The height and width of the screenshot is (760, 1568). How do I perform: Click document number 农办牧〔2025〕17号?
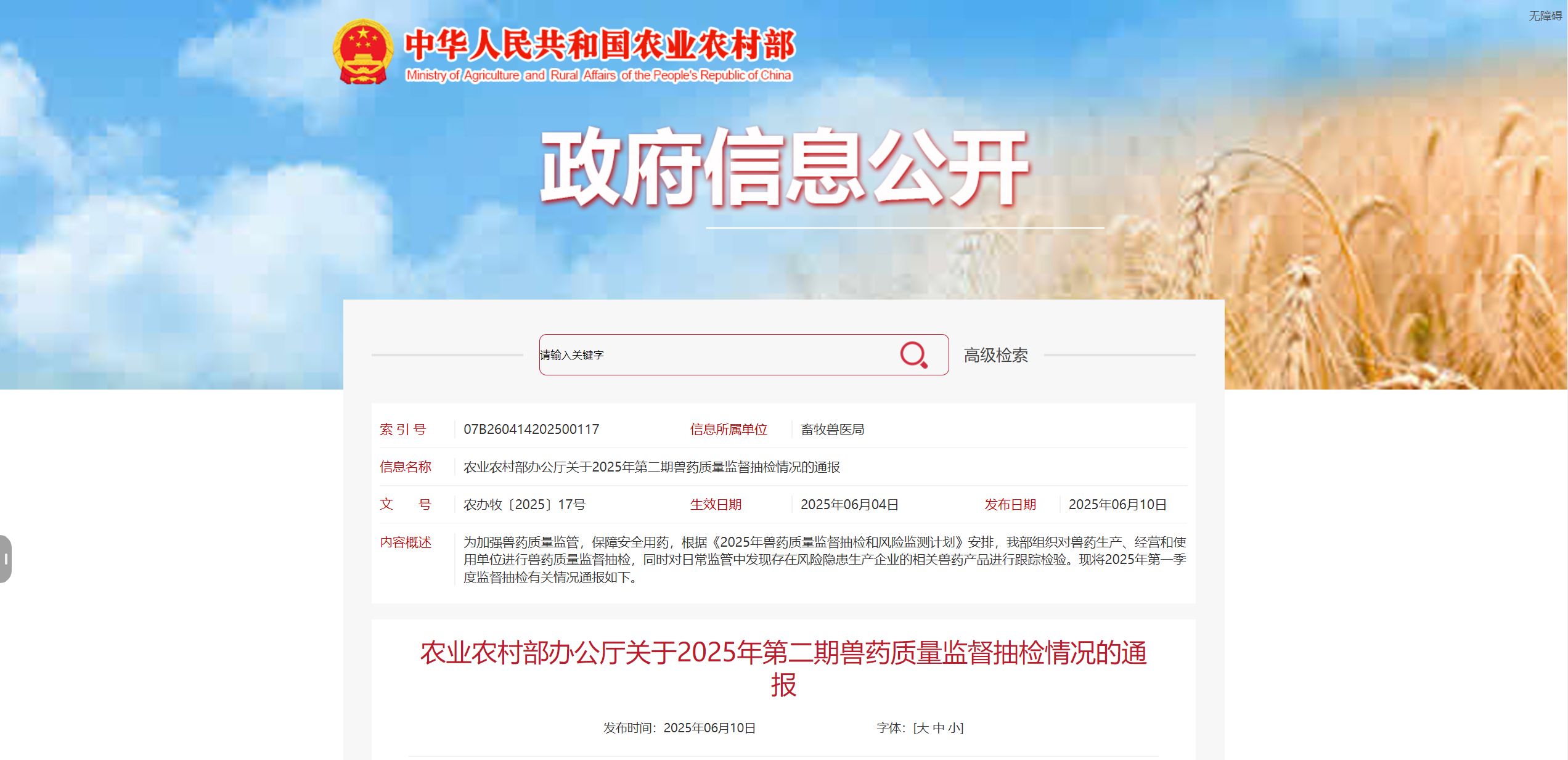[x=525, y=504]
